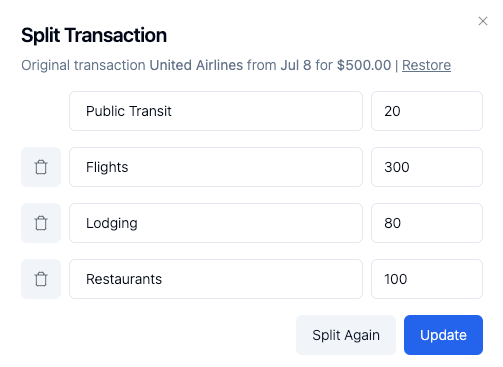503x367 pixels.
Task: Click the Split Again button
Action: [346, 335]
